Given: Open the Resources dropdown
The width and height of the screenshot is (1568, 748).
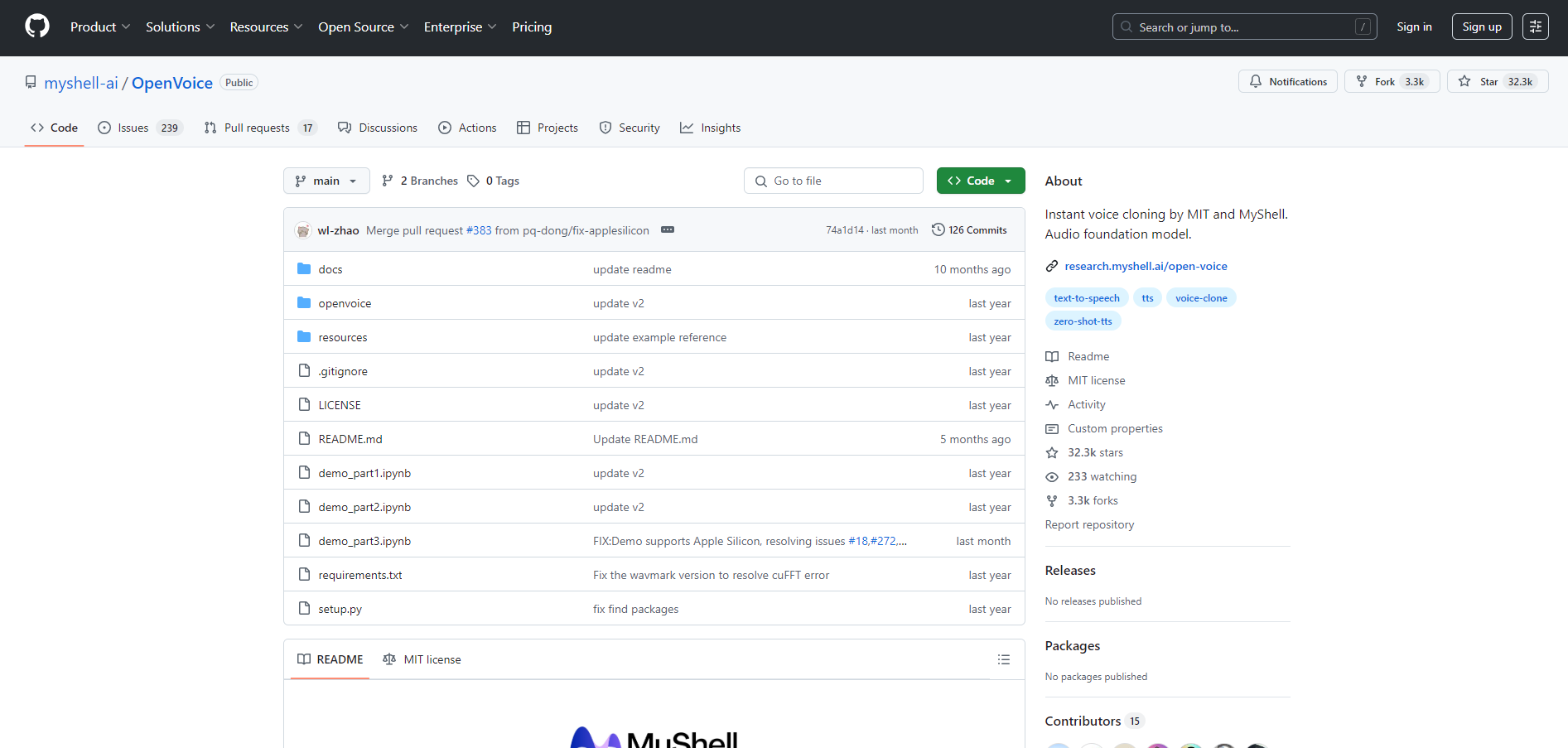Looking at the screenshot, I should pos(266,27).
